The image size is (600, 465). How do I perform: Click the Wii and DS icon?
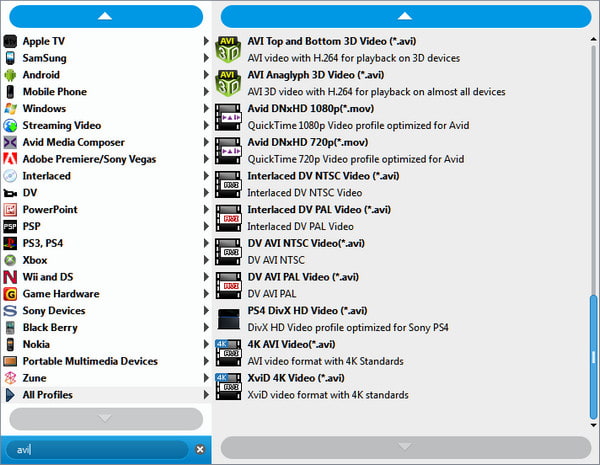pyautogui.click(x=10, y=277)
